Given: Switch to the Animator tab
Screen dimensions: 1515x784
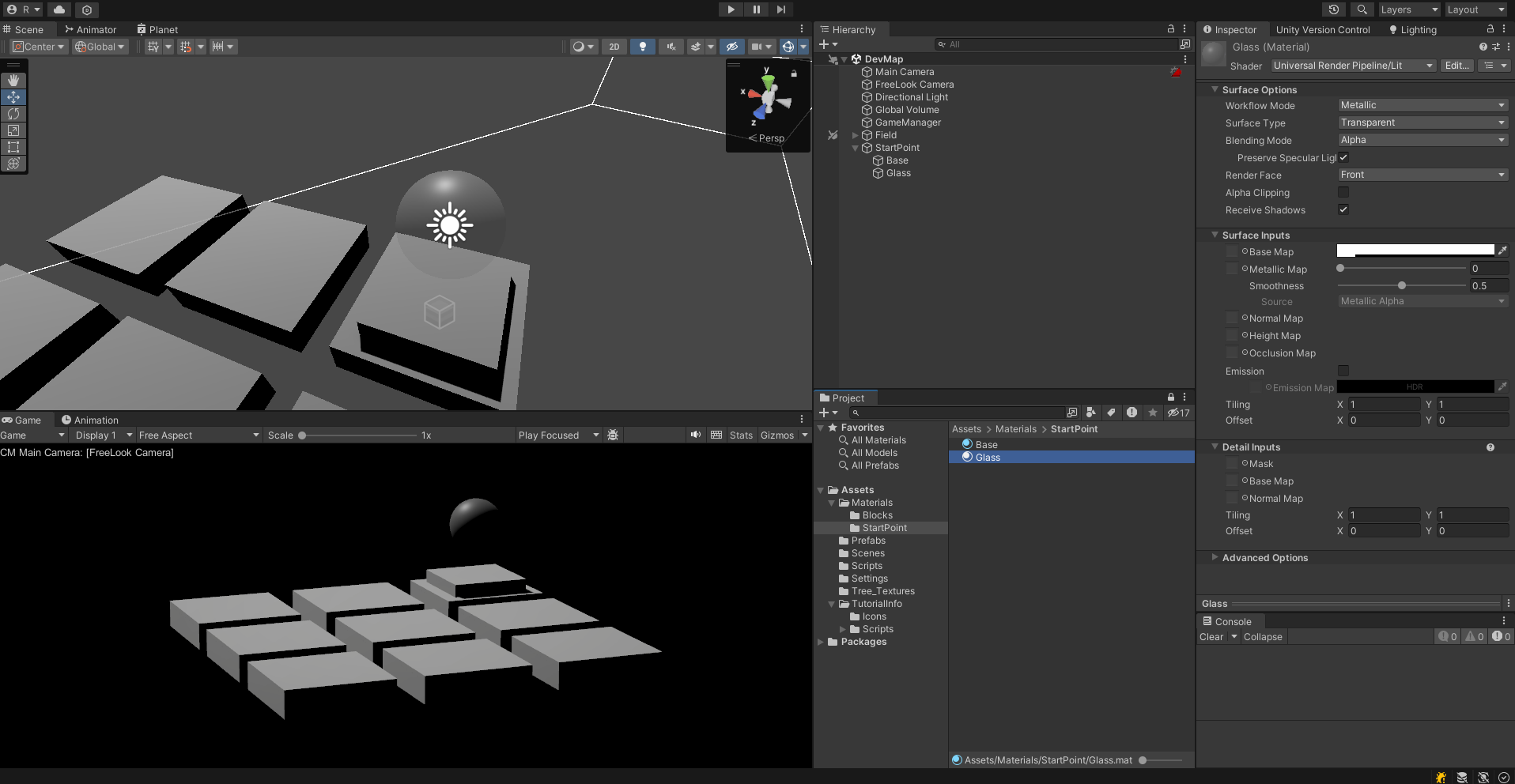Looking at the screenshot, I should (90, 30).
